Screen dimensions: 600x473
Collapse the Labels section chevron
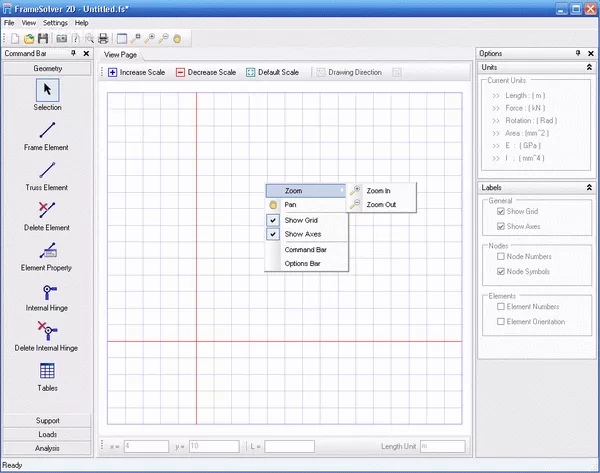coord(589,188)
